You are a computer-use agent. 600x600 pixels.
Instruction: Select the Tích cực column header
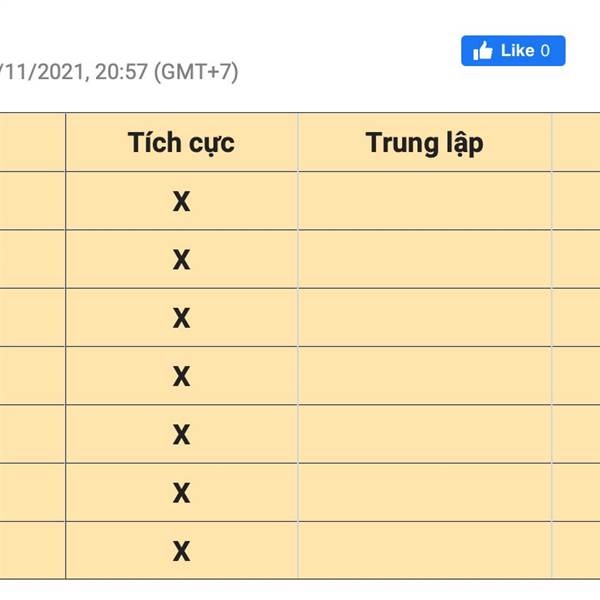(181, 142)
